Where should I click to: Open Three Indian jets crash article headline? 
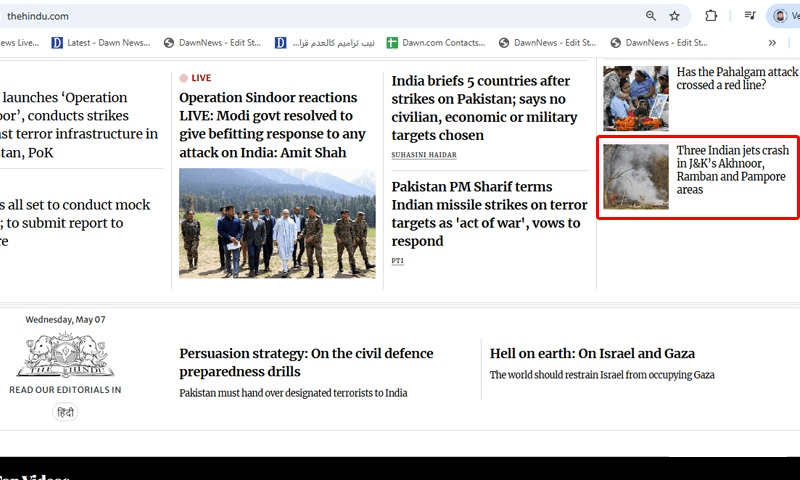pyautogui.click(x=733, y=170)
